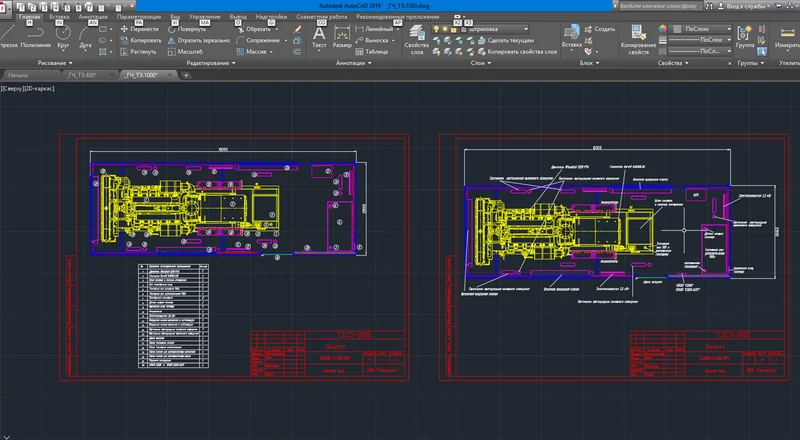
Task: Select the Группа group tool
Action: coord(745,35)
